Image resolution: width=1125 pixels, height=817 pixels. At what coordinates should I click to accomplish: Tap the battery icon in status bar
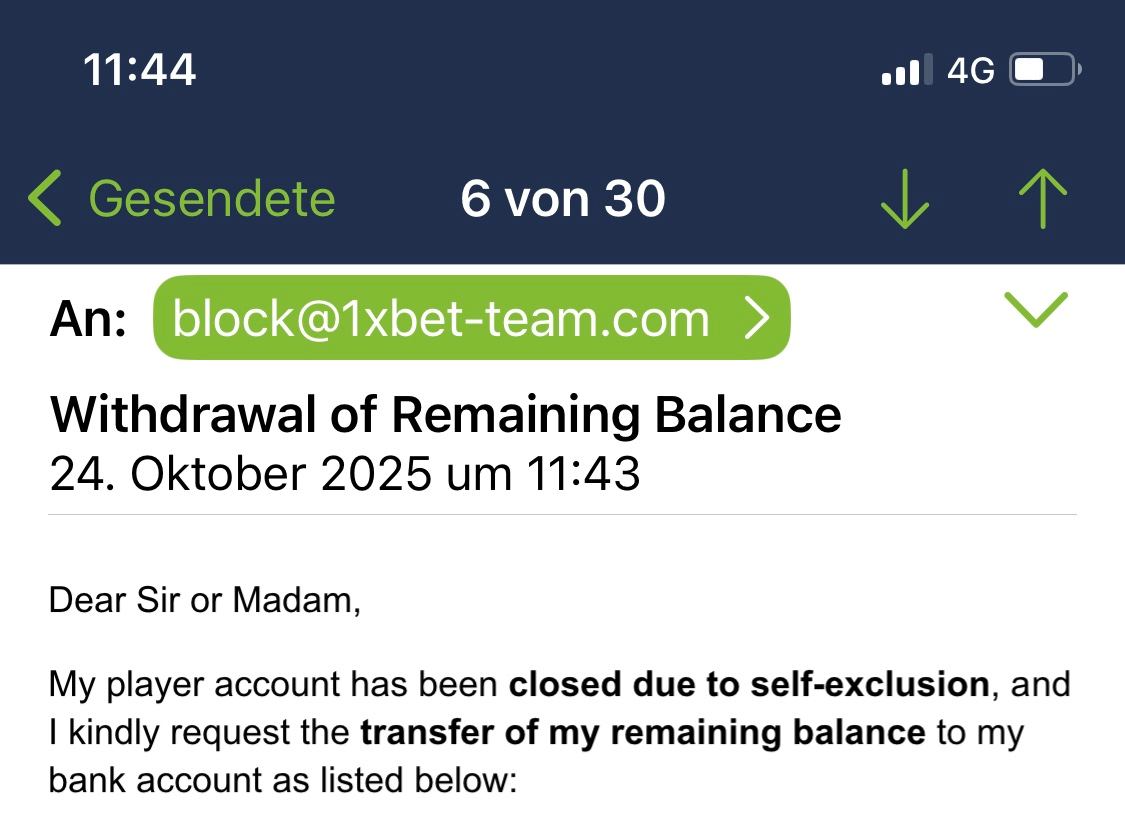pos(1045,70)
